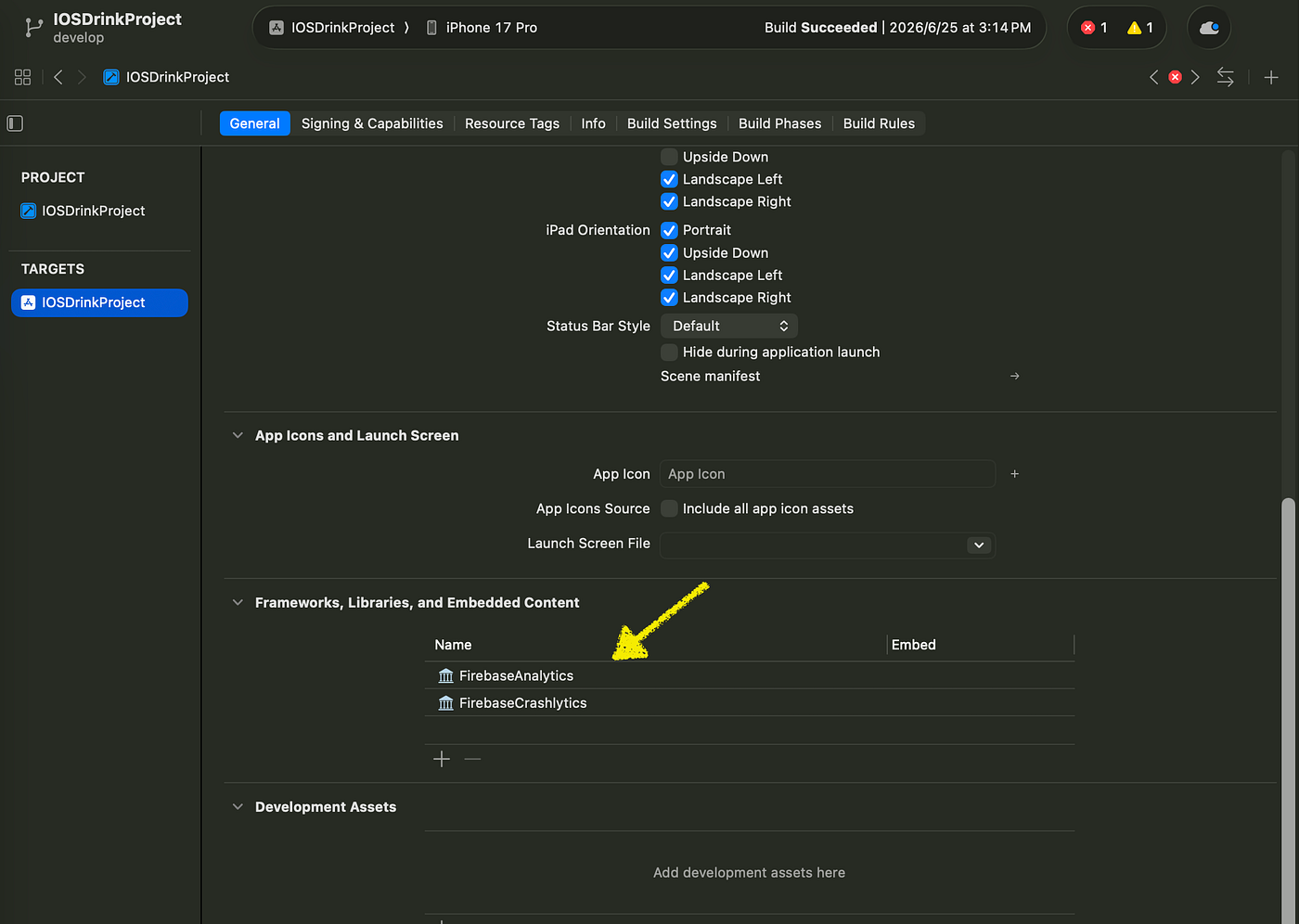The height and width of the screenshot is (924, 1299).
Task: Click the vertical scrollbar thumb
Action: pyautogui.click(x=1287, y=712)
